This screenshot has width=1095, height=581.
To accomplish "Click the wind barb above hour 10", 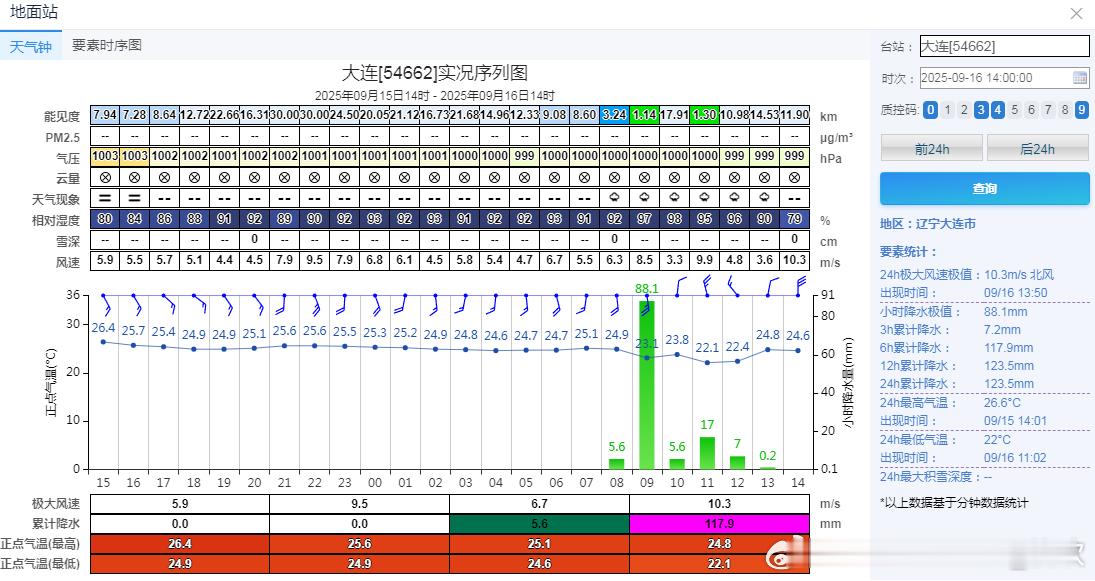I will pyautogui.click(x=680, y=286).
